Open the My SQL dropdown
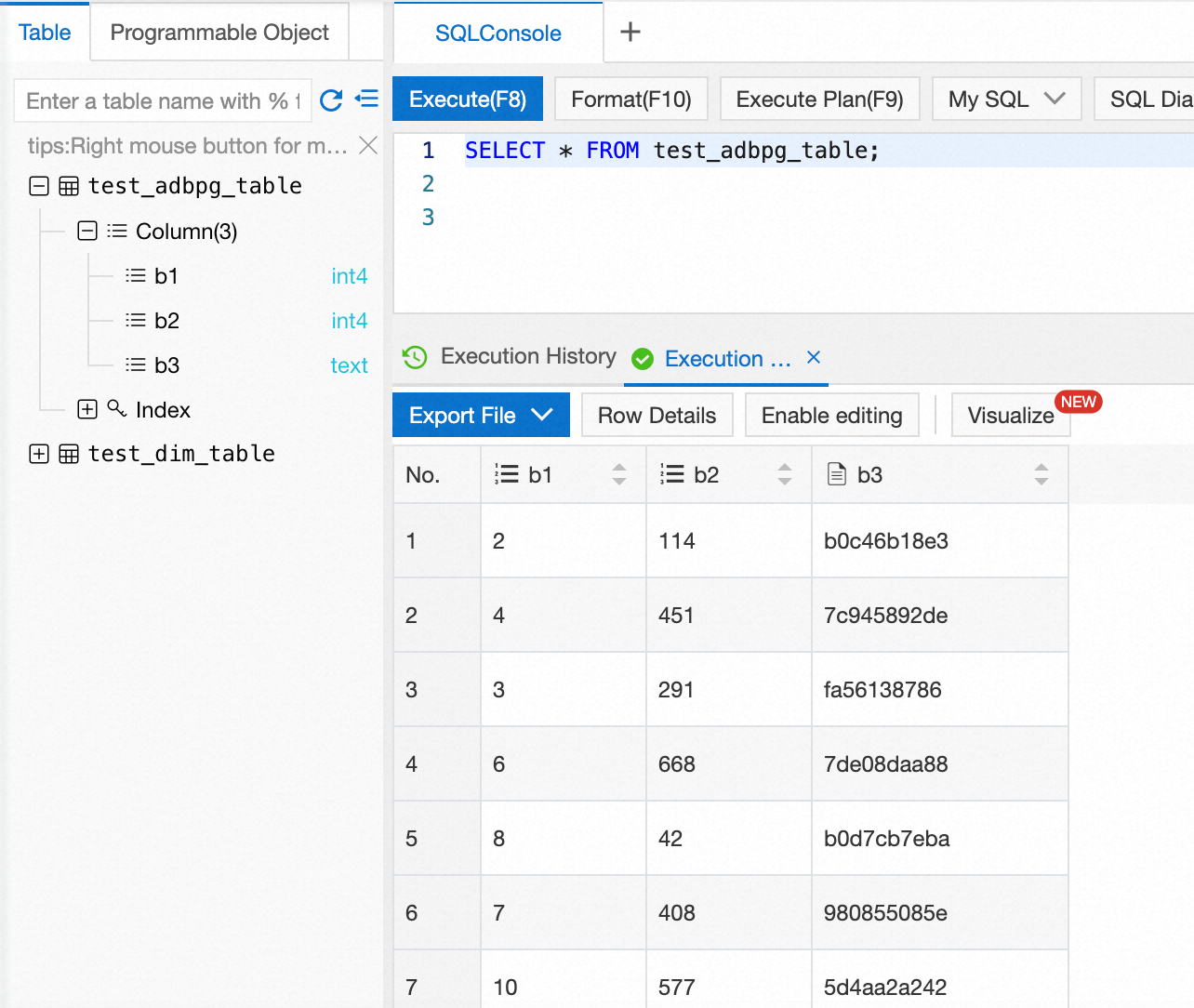This screenshot has height=1008, width=1194. point(1006,99)
